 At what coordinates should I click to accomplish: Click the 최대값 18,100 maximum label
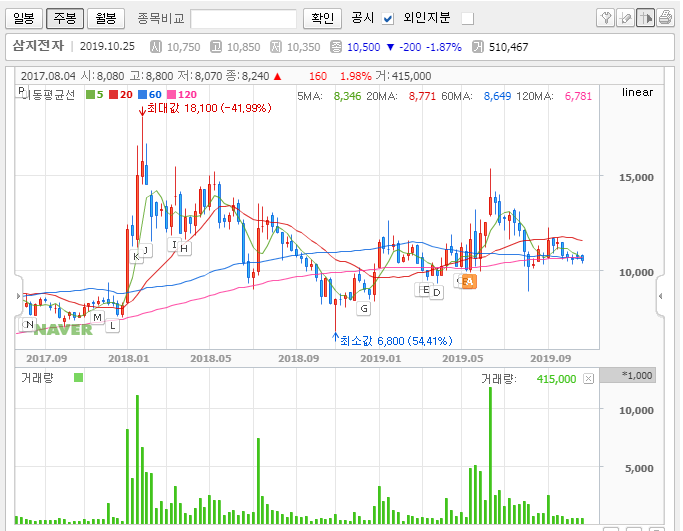(209, 108)
